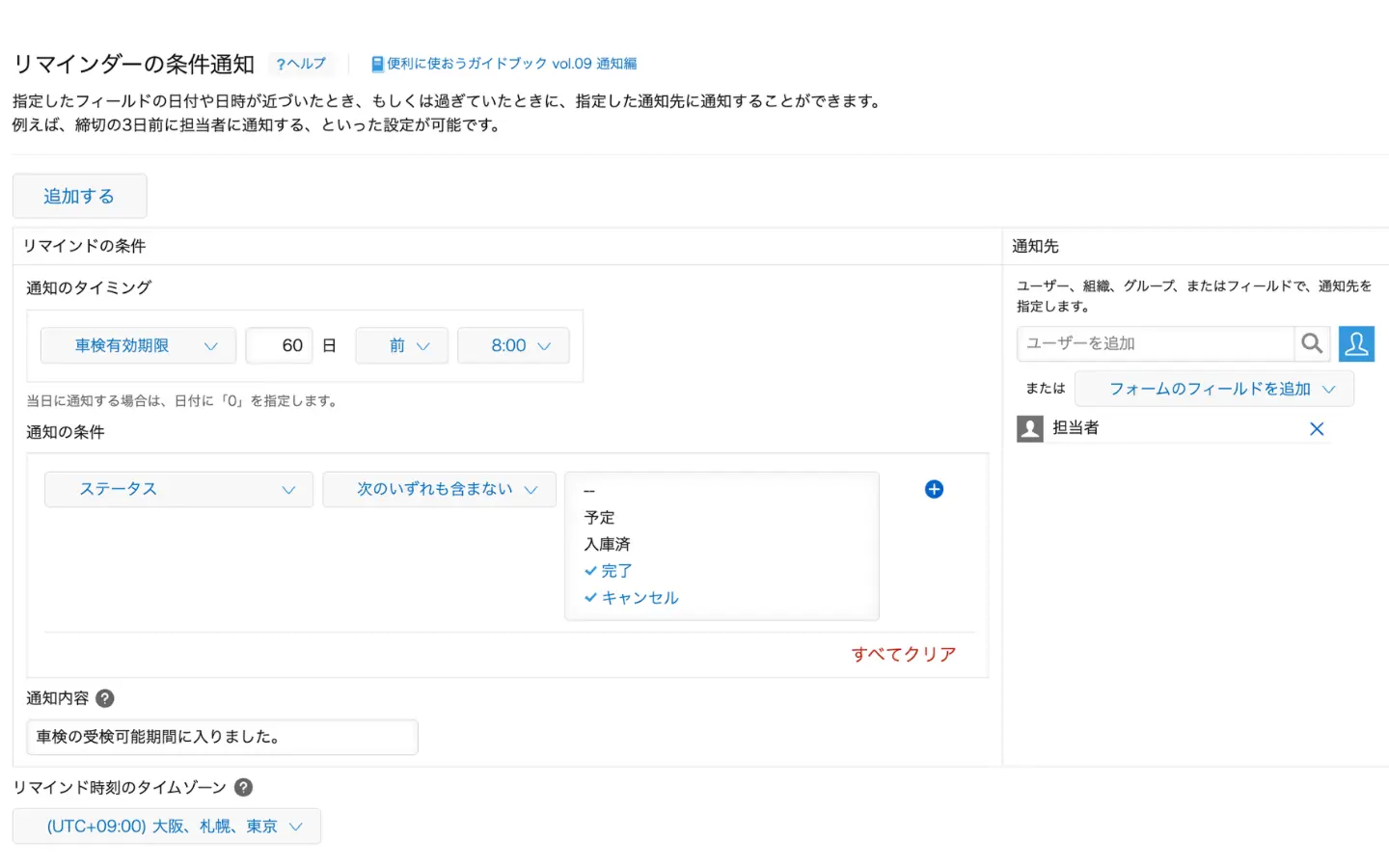Open the user picker person icon
Viewport: 1389px width, 868px height.
1356,343
